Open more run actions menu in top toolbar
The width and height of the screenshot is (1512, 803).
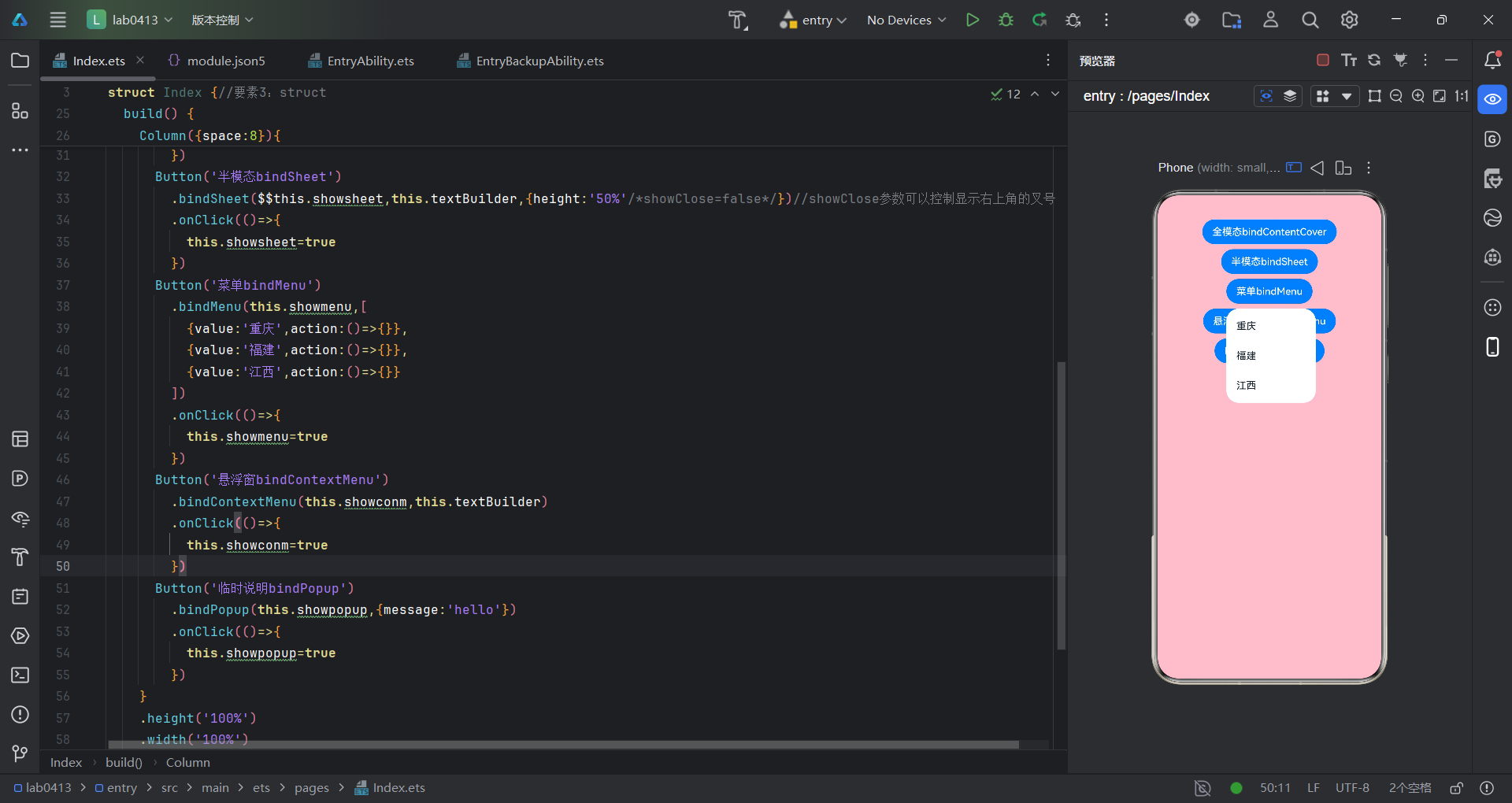click(x=1106, y=20)
